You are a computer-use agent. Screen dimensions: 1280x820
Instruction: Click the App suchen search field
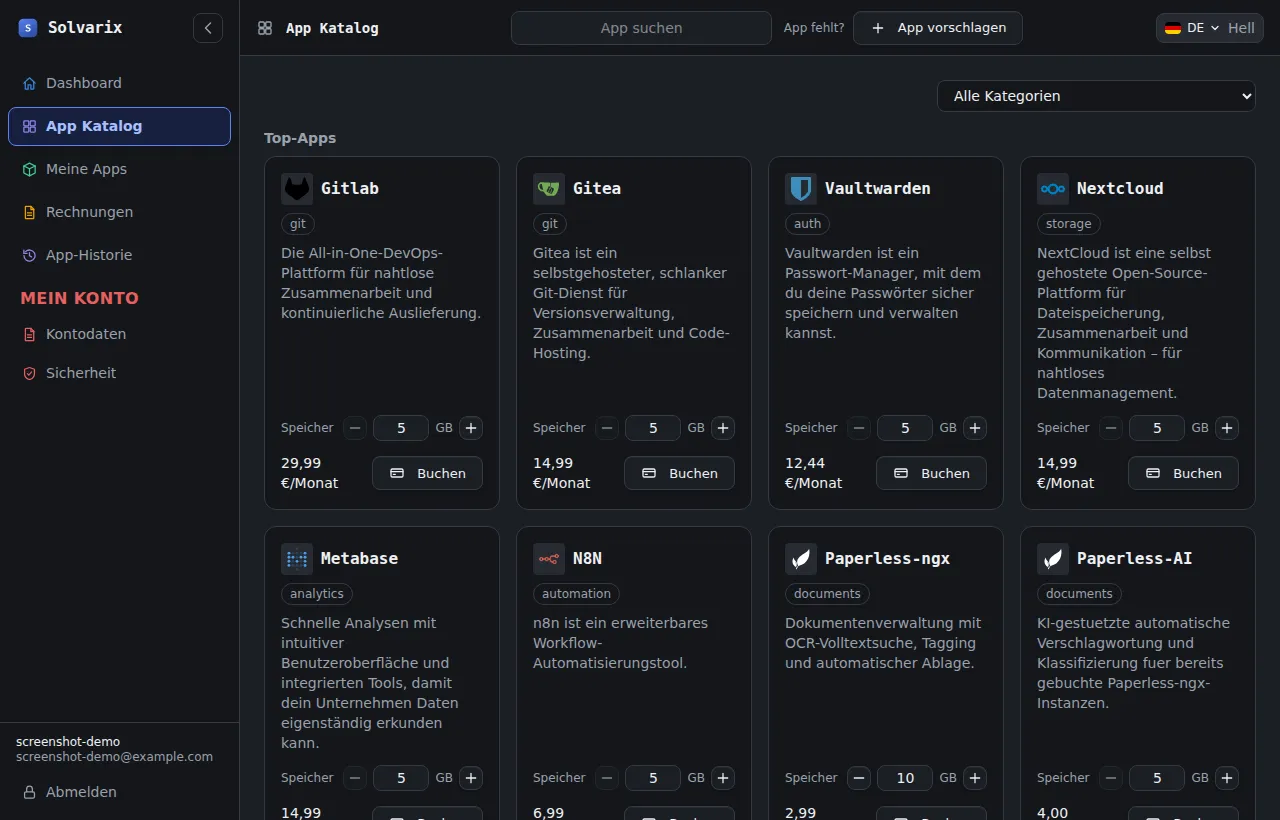[x=641, y=28]
